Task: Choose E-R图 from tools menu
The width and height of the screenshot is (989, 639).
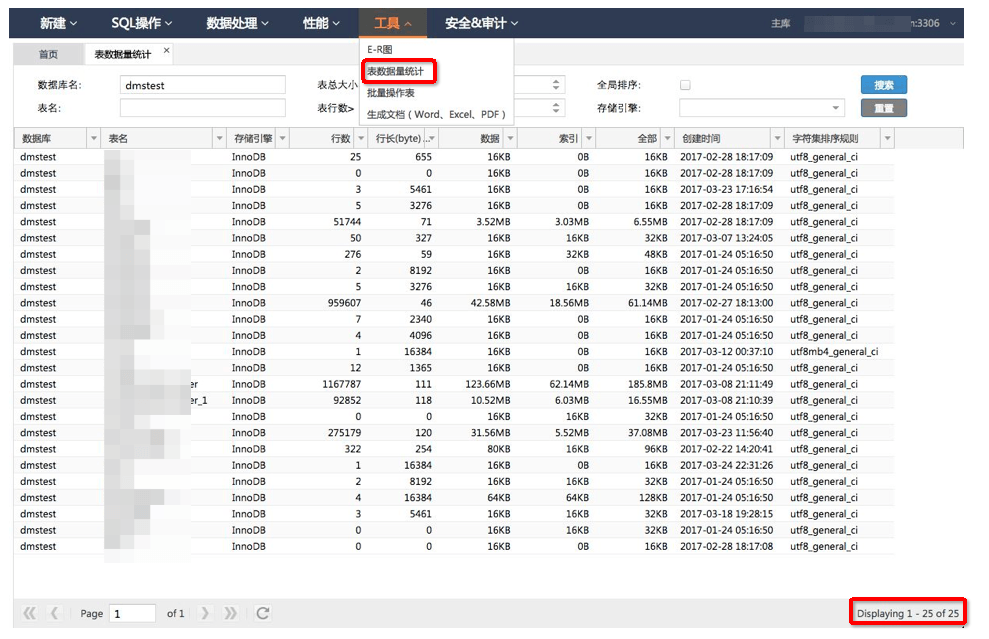Action: (380, 49)
